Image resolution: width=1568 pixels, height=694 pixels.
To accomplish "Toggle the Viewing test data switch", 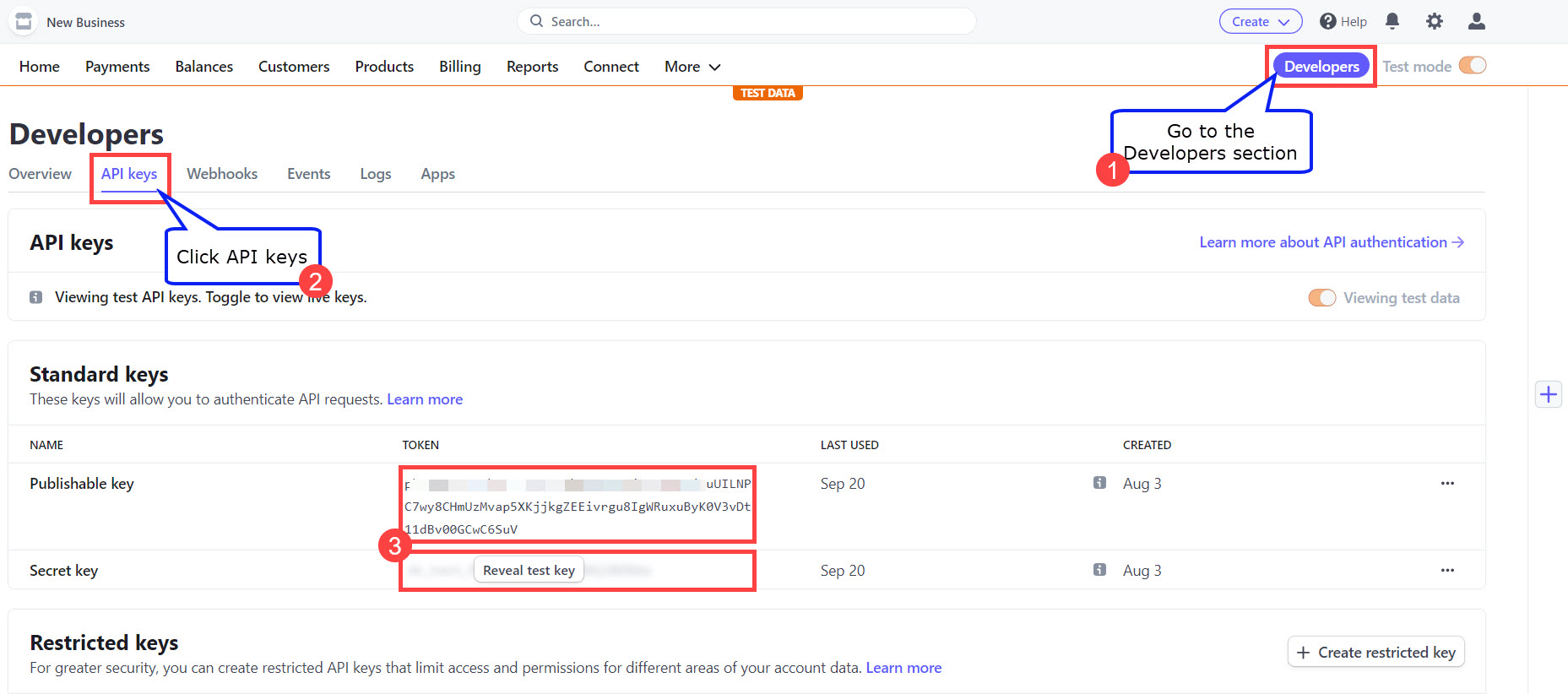I will [1321, 298].
